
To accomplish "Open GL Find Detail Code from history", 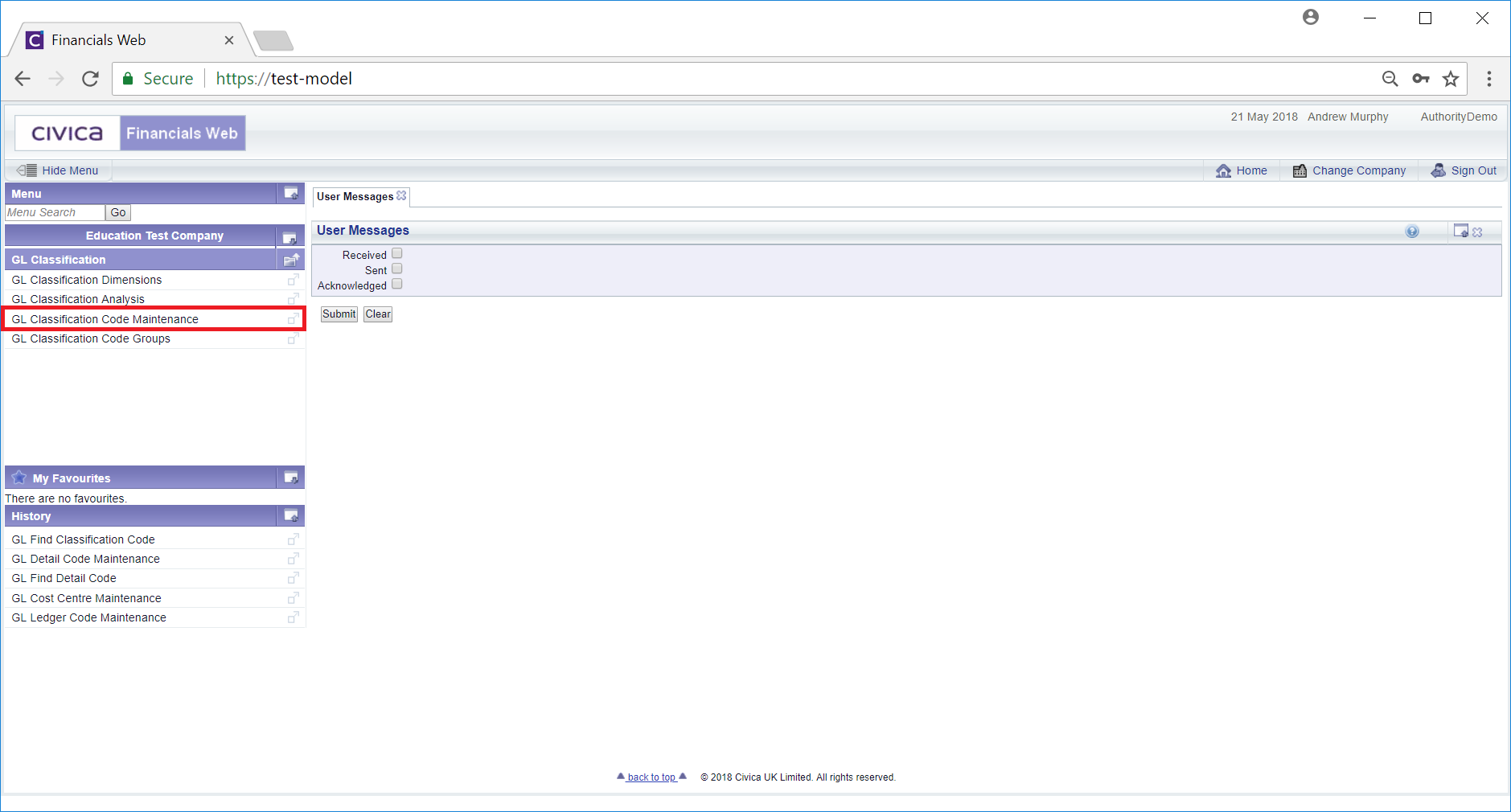I will tap(64, 578).
